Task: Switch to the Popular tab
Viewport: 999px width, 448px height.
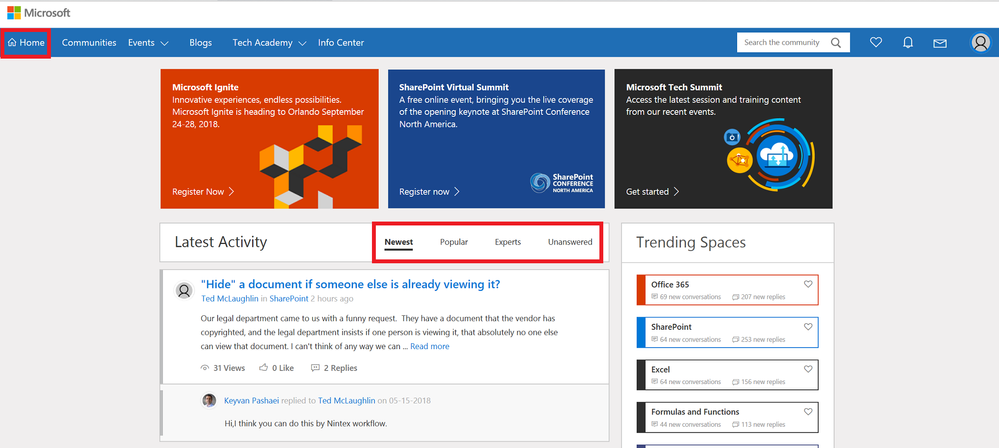Action: pyautogui.click(x=454, y=242)
